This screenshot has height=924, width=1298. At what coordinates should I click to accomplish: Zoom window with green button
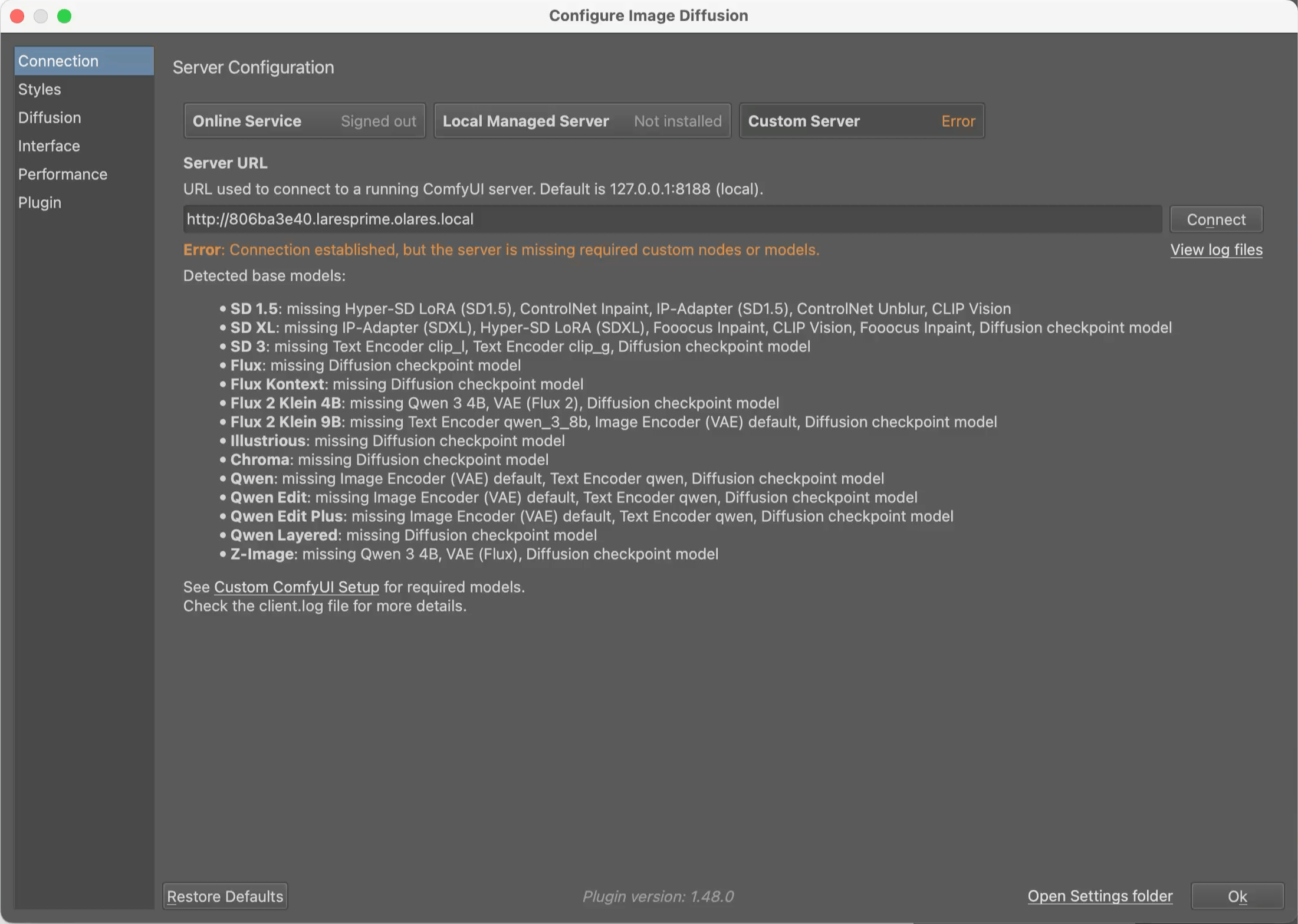click(64, 16)
